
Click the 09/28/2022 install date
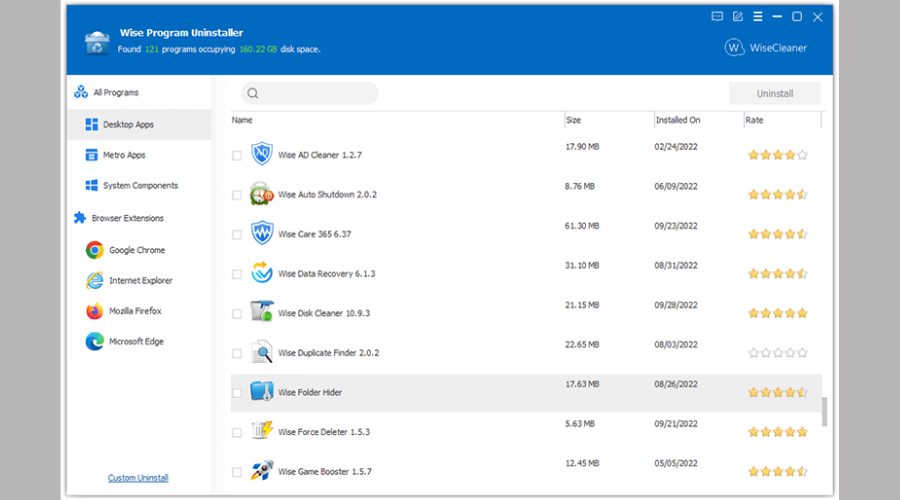coord(676,305)
